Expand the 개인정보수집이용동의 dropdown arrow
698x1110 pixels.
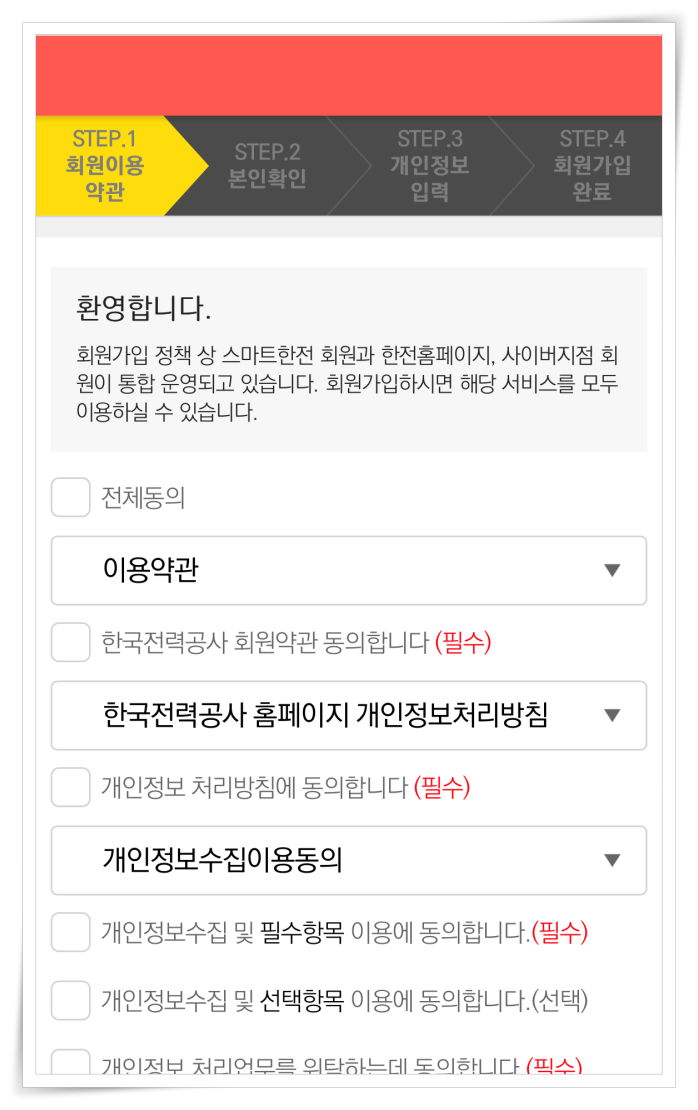point(612,861)
